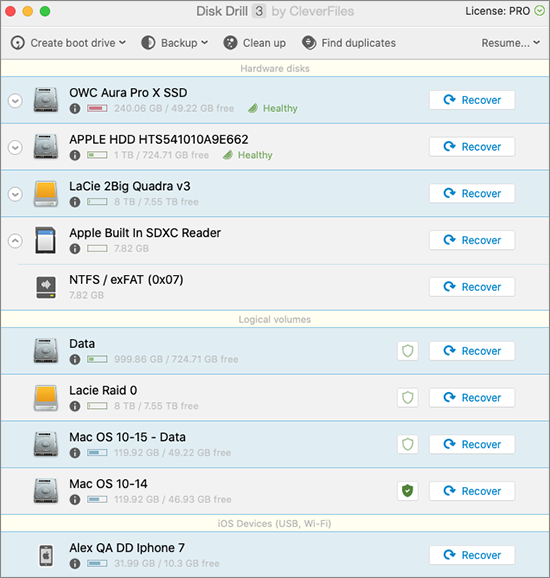Show info for Data volume
This screenshot has height=578, width=550.
(x=75, y=359)
